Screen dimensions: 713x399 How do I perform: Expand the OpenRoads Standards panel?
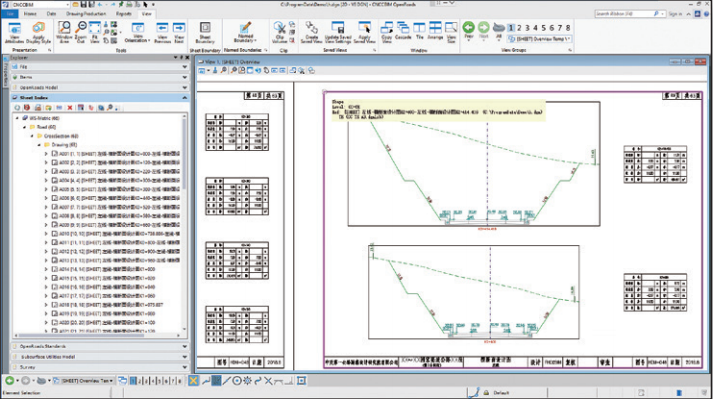[x=100, y=346]
